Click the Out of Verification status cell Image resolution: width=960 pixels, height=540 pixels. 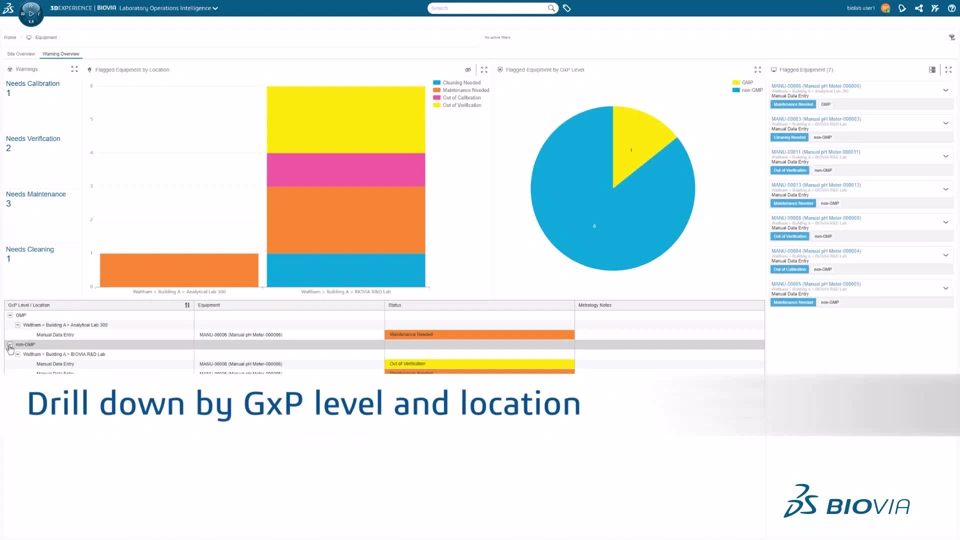click(x=479, y=364)
